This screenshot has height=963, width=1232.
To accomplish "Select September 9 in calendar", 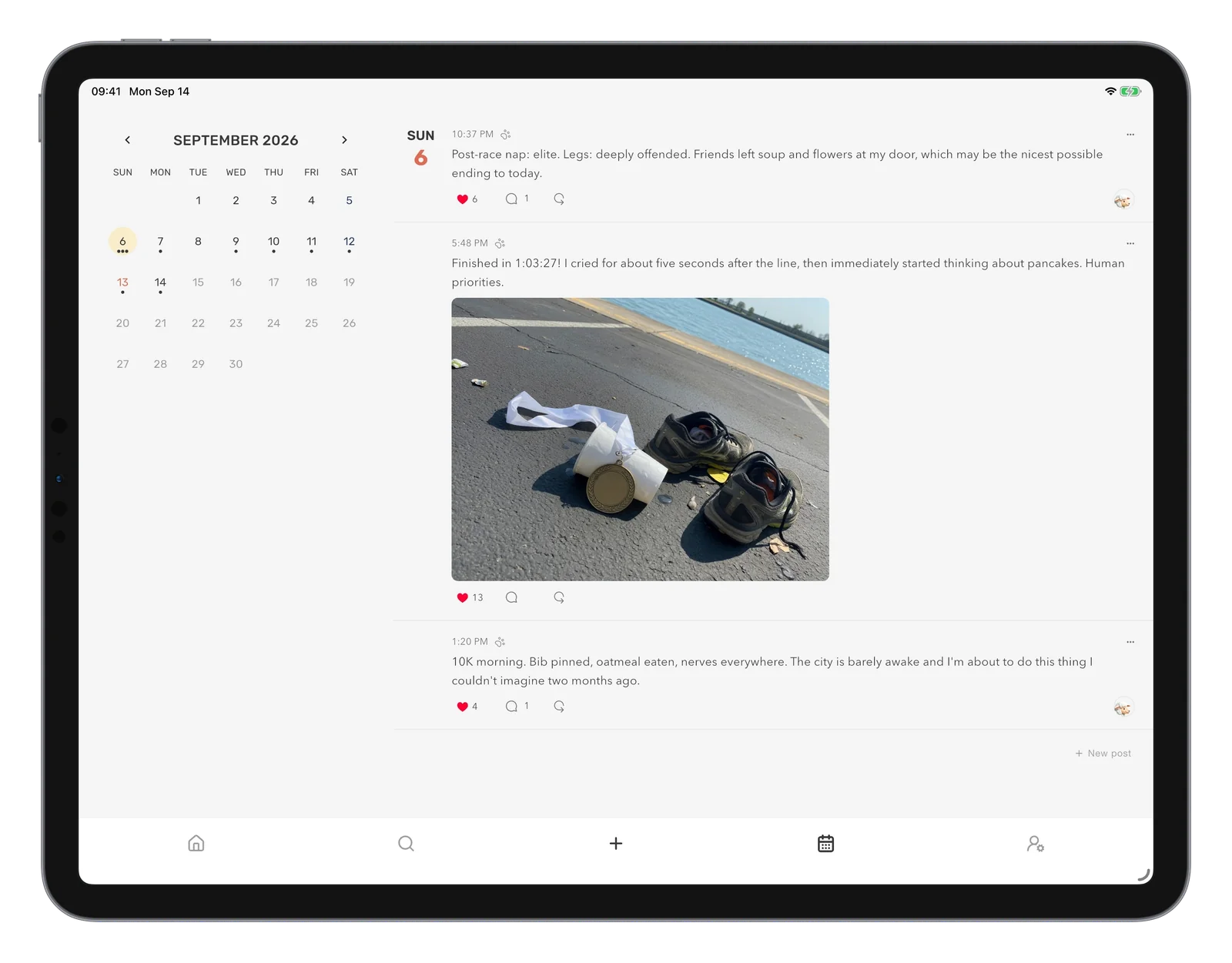I will point(236,242).
